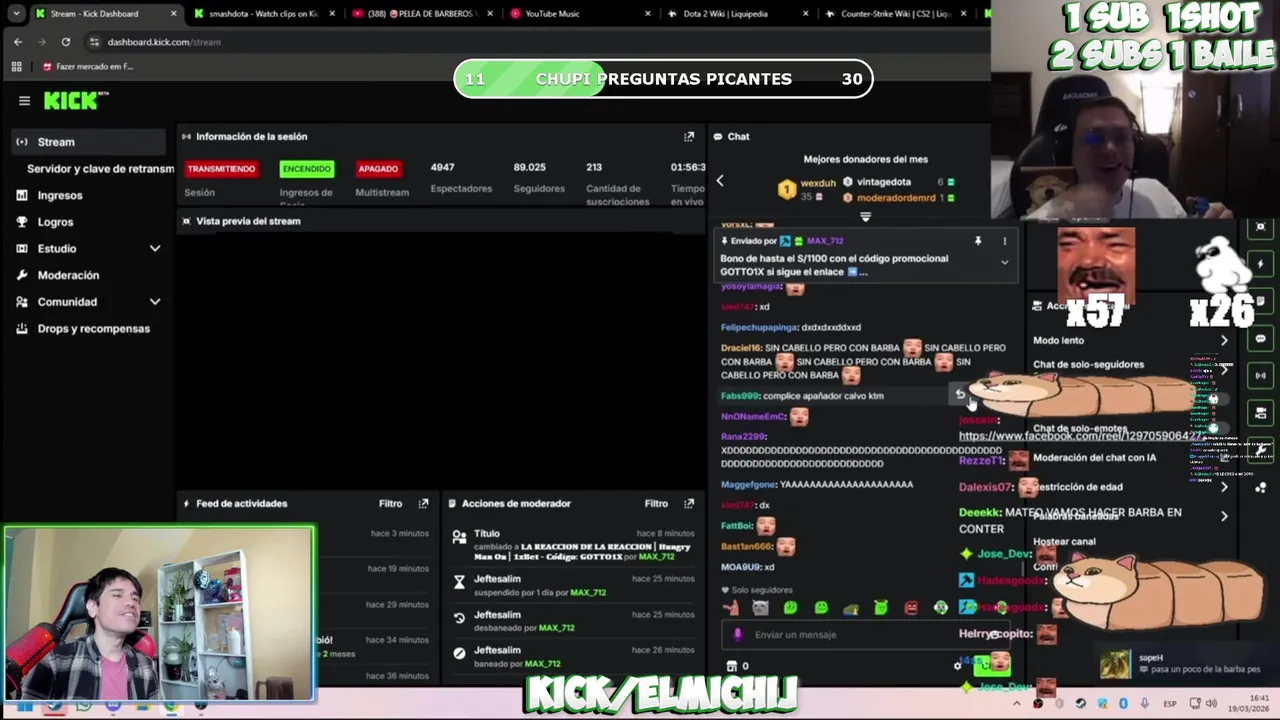The image size is (1280, 720).
Task: Click the top scan-frame icon in right rail
Action: click(1261, 227)
